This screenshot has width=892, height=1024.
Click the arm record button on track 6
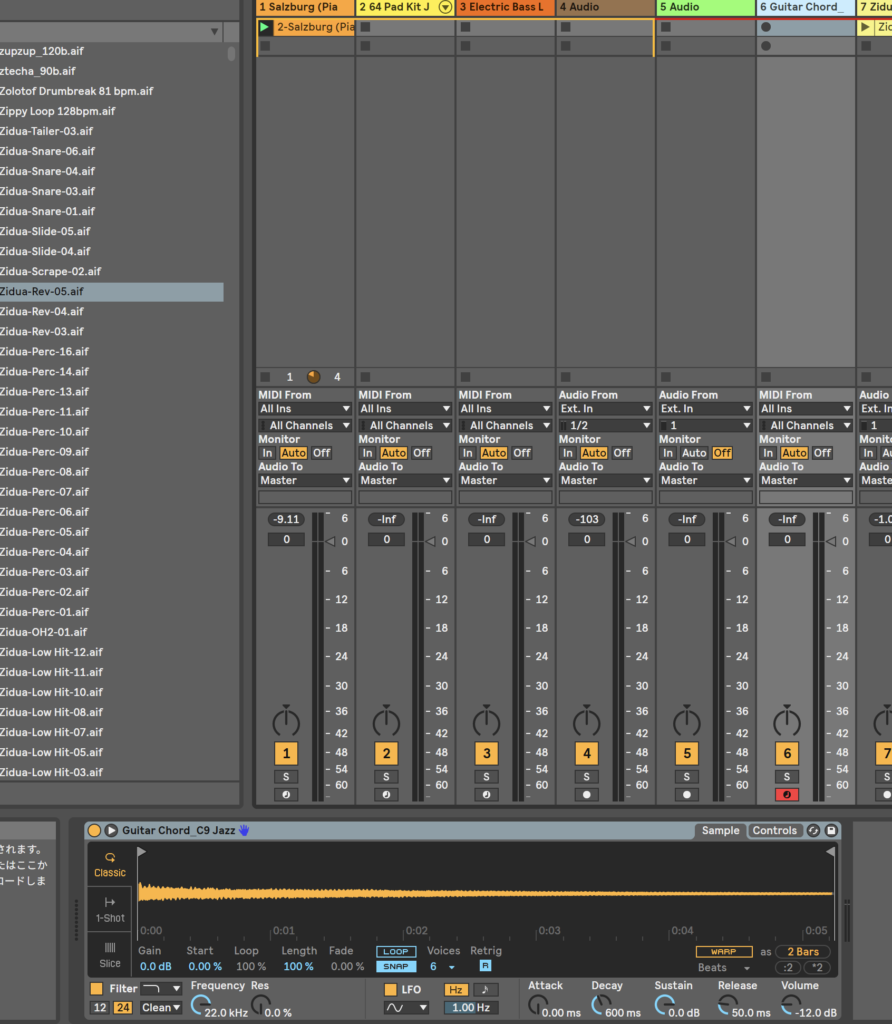[786, 795]
